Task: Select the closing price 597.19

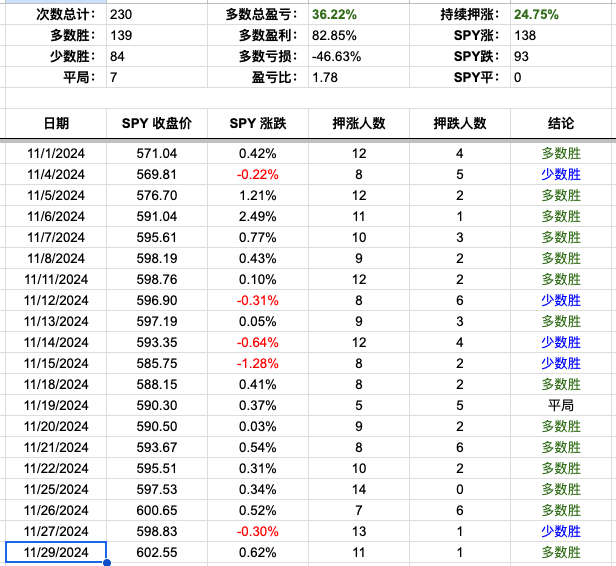Action: click(157, 321)
